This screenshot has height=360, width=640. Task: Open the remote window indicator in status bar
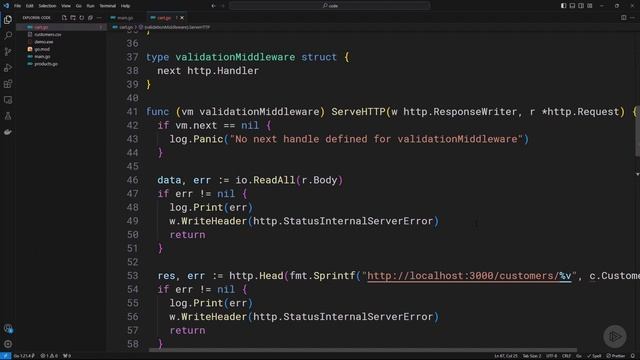pos(5,356)
